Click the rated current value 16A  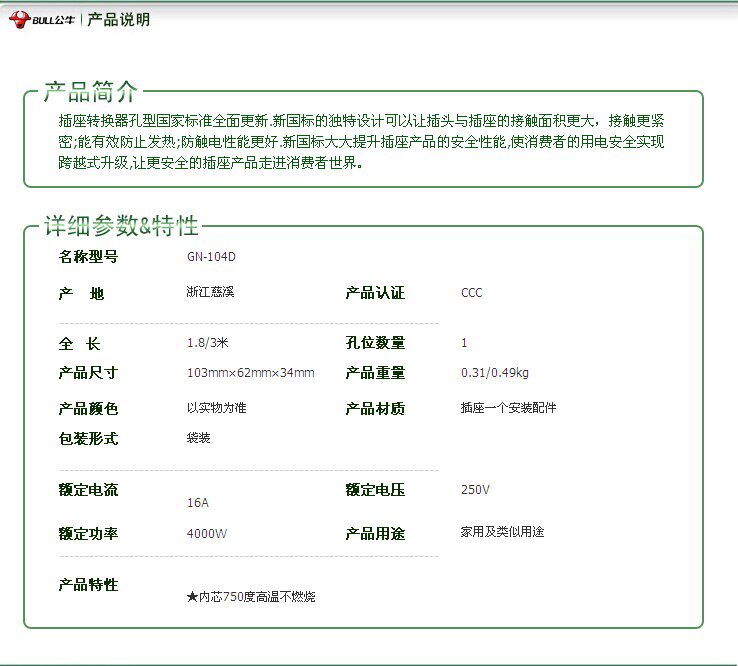198,503
